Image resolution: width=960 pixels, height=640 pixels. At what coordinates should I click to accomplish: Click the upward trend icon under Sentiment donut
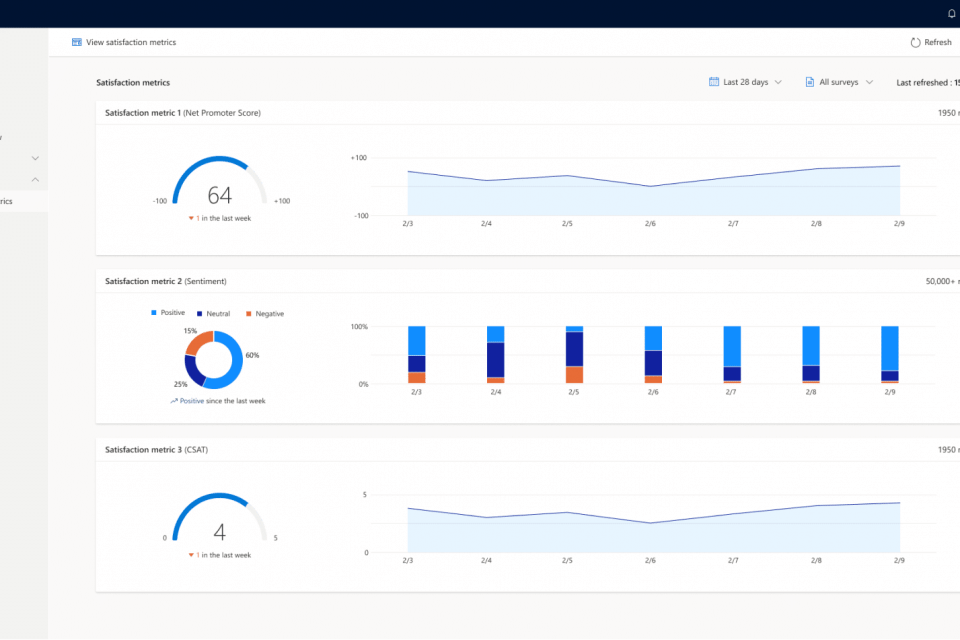pos(174,401)
